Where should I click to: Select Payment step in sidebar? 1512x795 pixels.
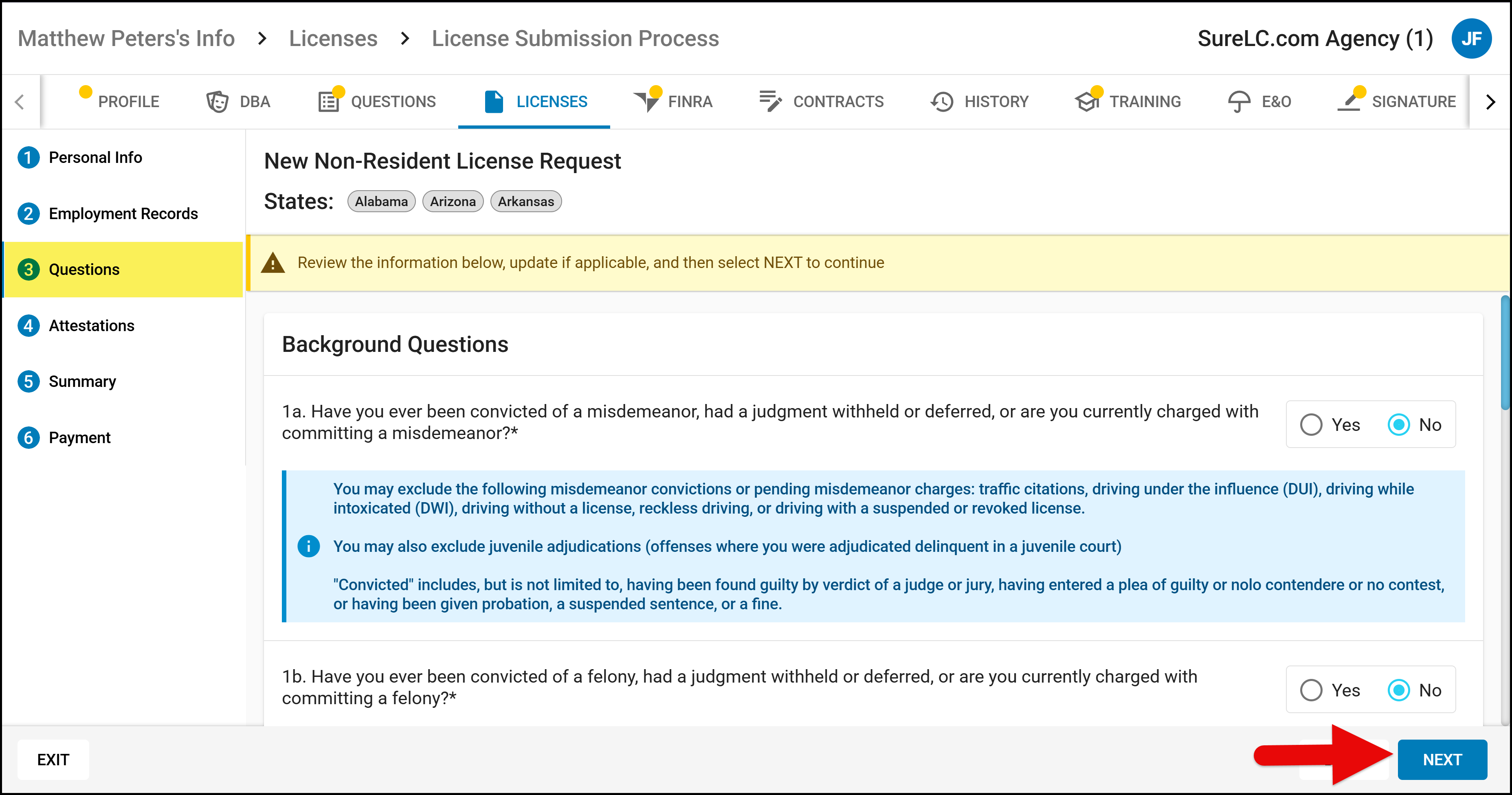click(x=123, y=438)
